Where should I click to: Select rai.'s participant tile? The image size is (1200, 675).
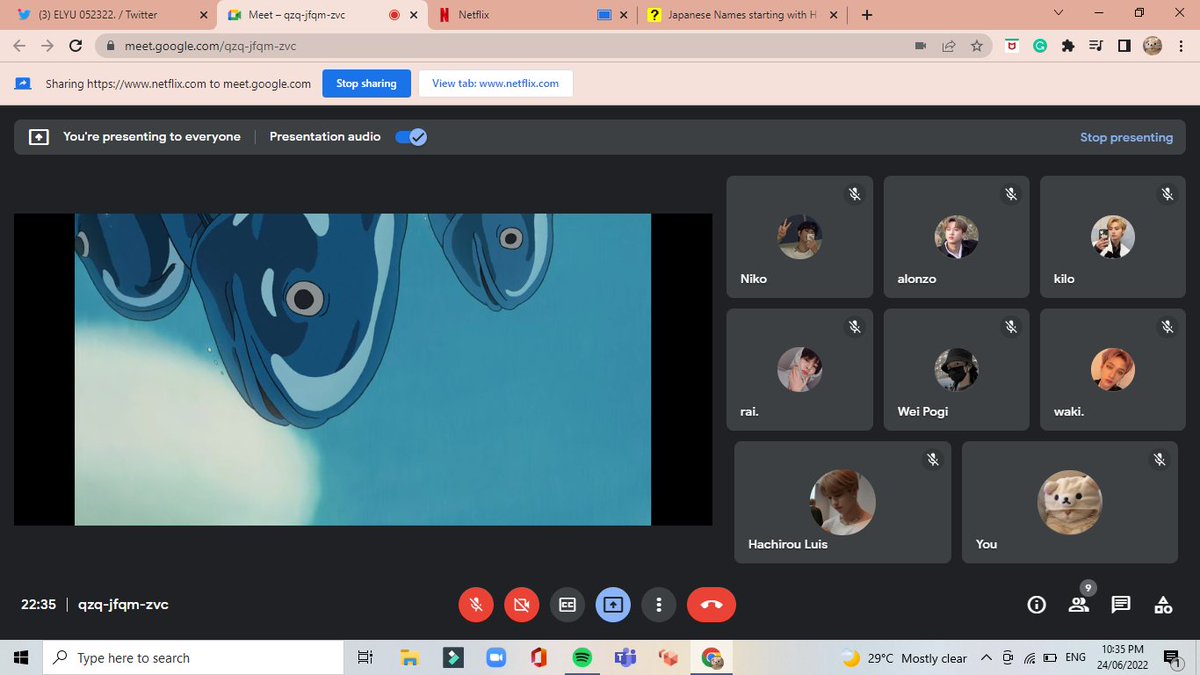coord(799,369)
